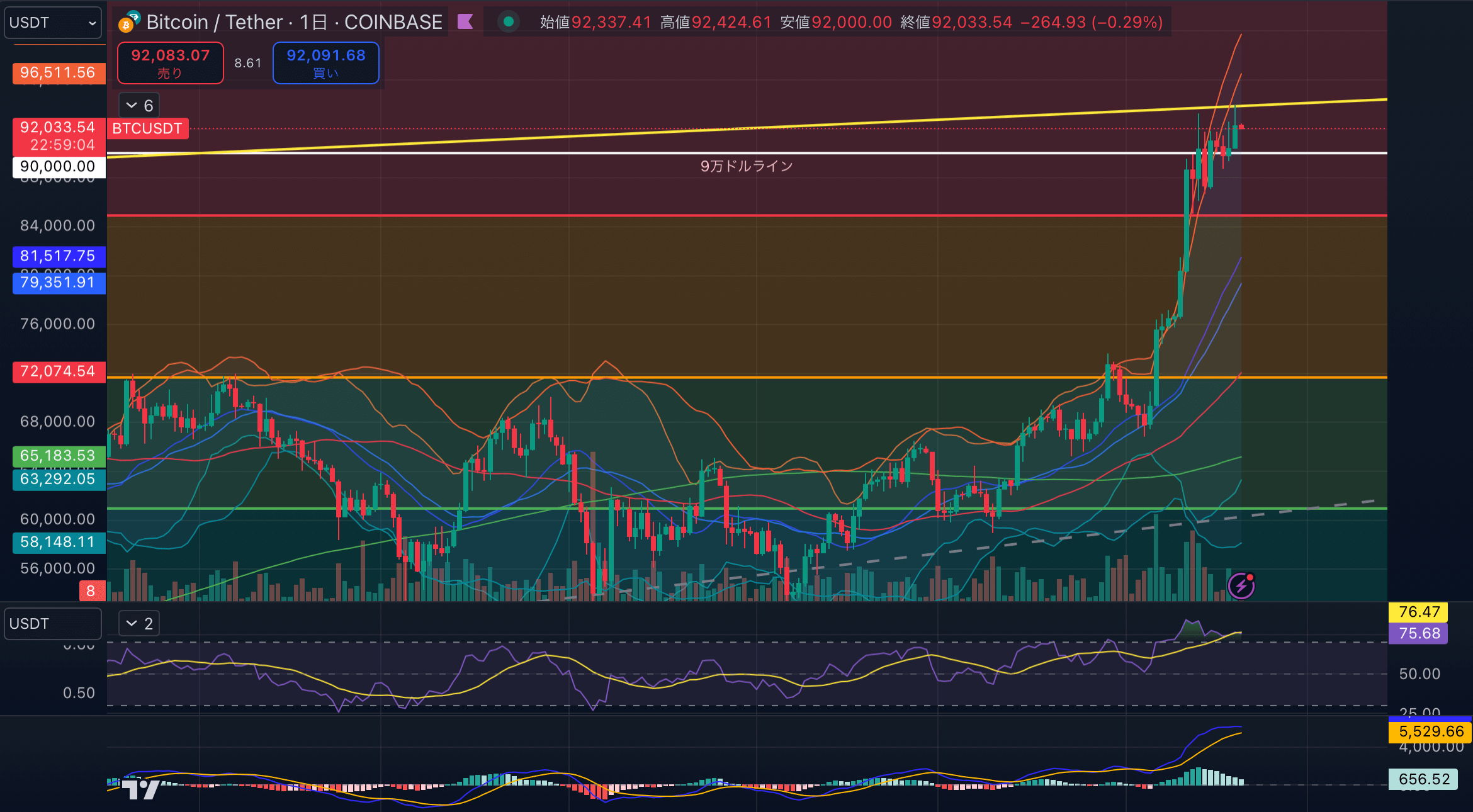Click the 68,000.00 price axis label
The width and height of the screenshot is (1473, 812).
pyautogui.click(x=58, y=421)
